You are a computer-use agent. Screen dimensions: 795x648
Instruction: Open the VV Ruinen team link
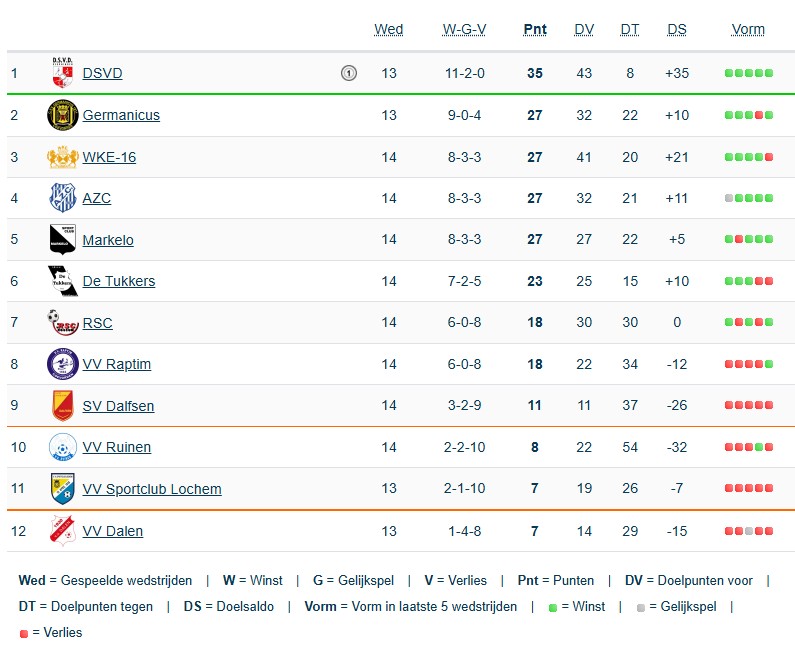coord(117,447)
